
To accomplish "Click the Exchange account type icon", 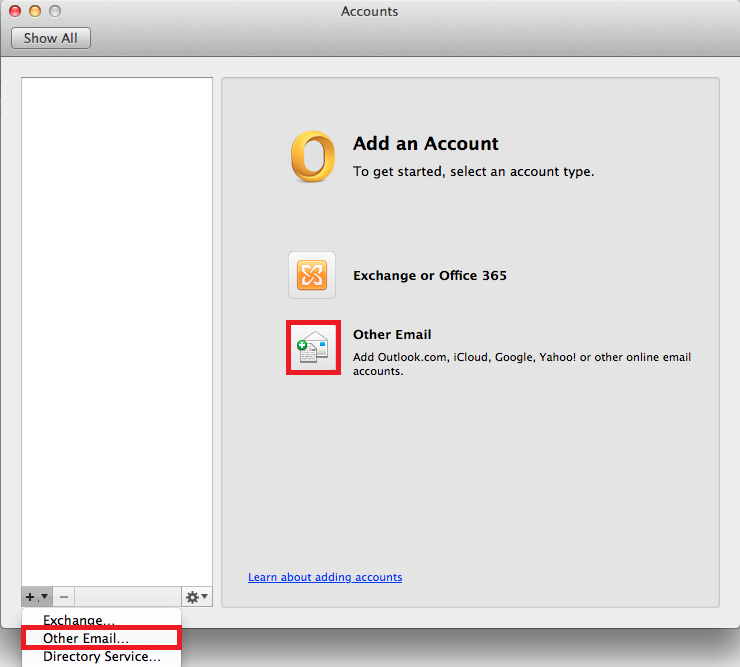I will 312,275.
